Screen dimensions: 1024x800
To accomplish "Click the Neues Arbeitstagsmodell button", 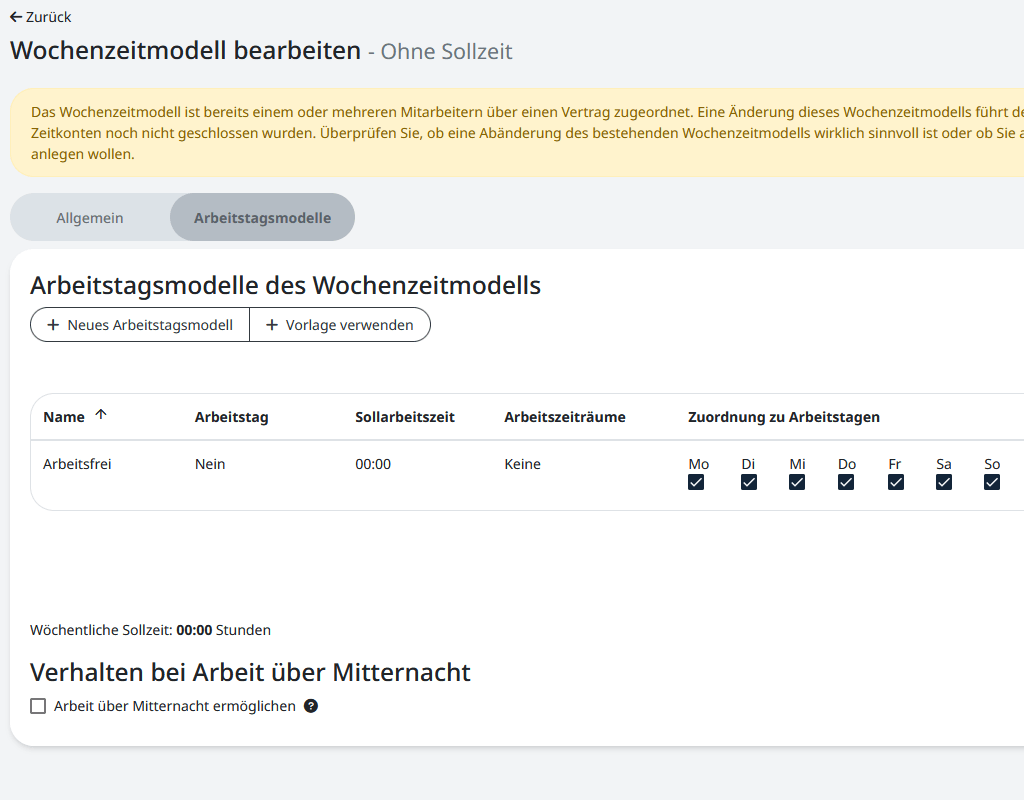I will 140,324.
